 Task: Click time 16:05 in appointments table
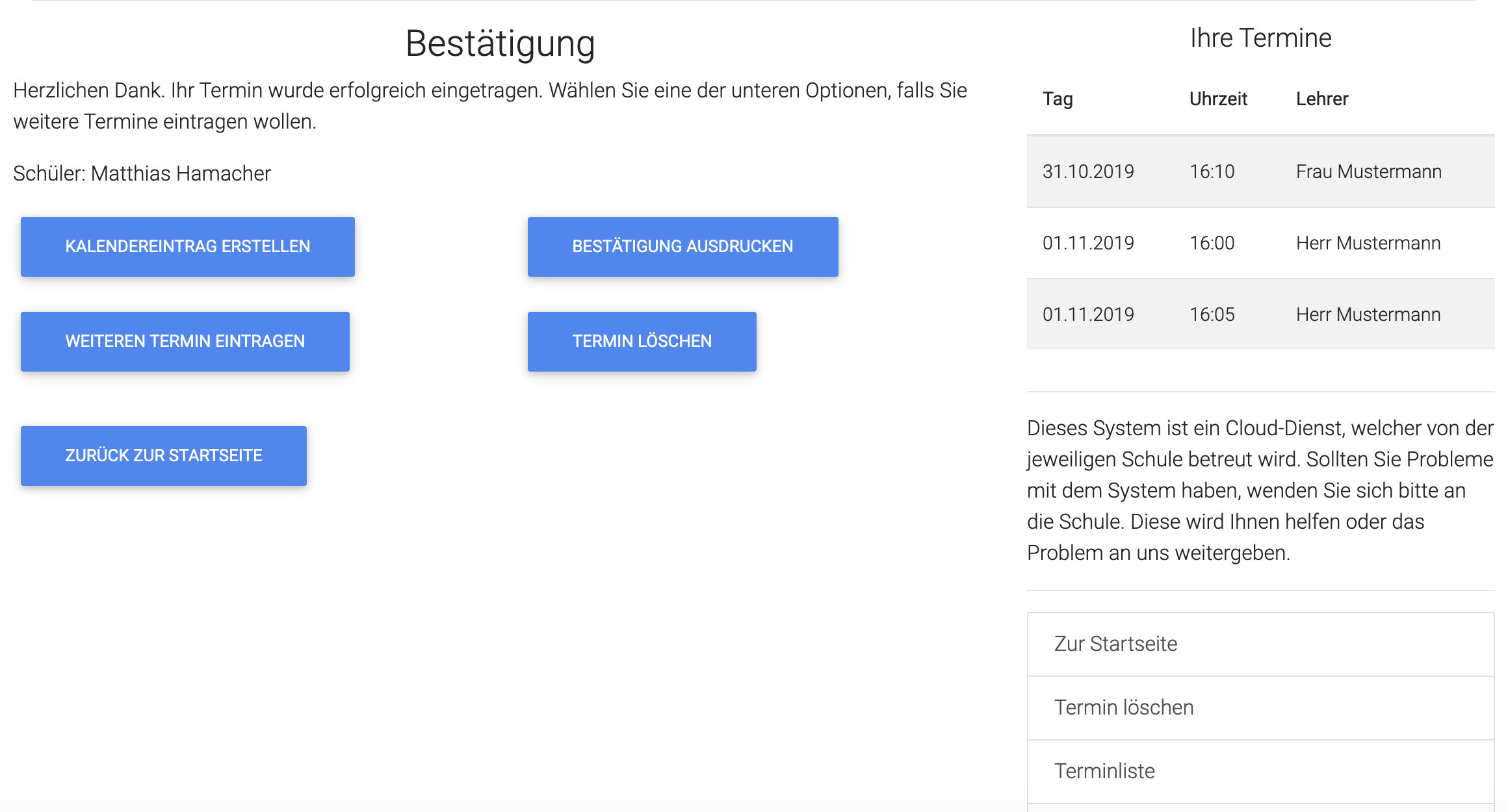[1212, 314]
